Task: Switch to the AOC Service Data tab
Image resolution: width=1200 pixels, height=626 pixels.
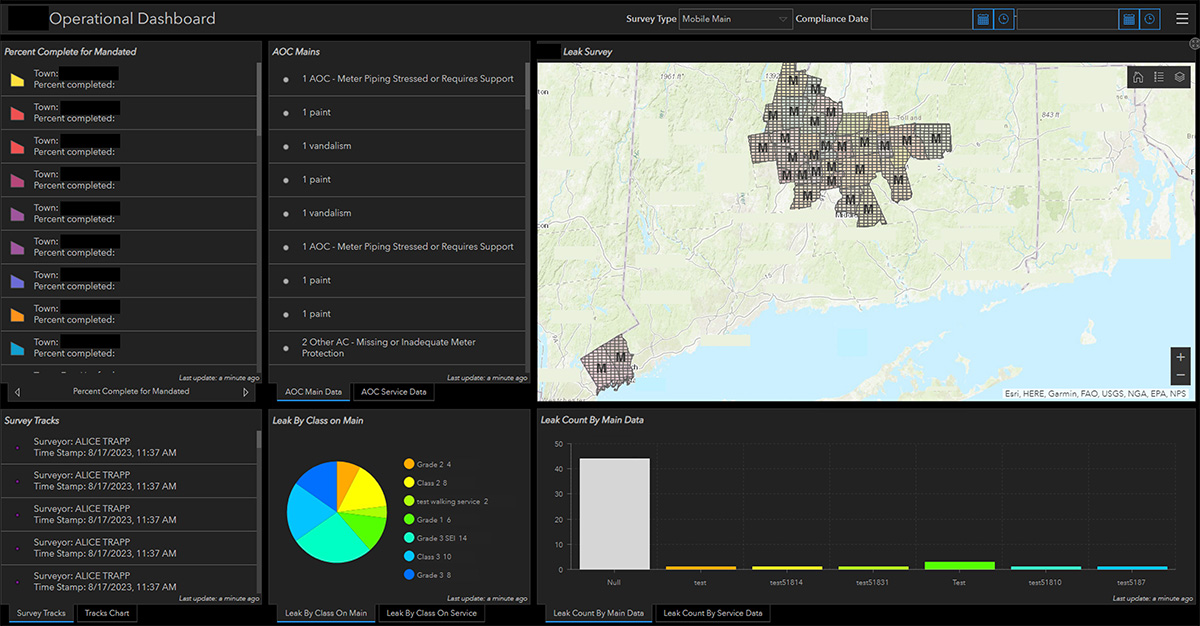Action: 393,392
